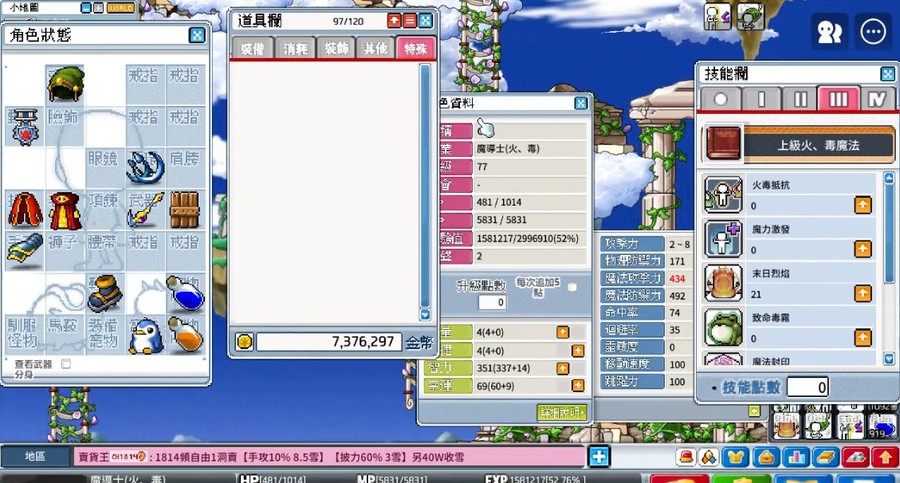Open the three-dots more menu
Viewport: 900px width, 483px height.
pos(873,32)
